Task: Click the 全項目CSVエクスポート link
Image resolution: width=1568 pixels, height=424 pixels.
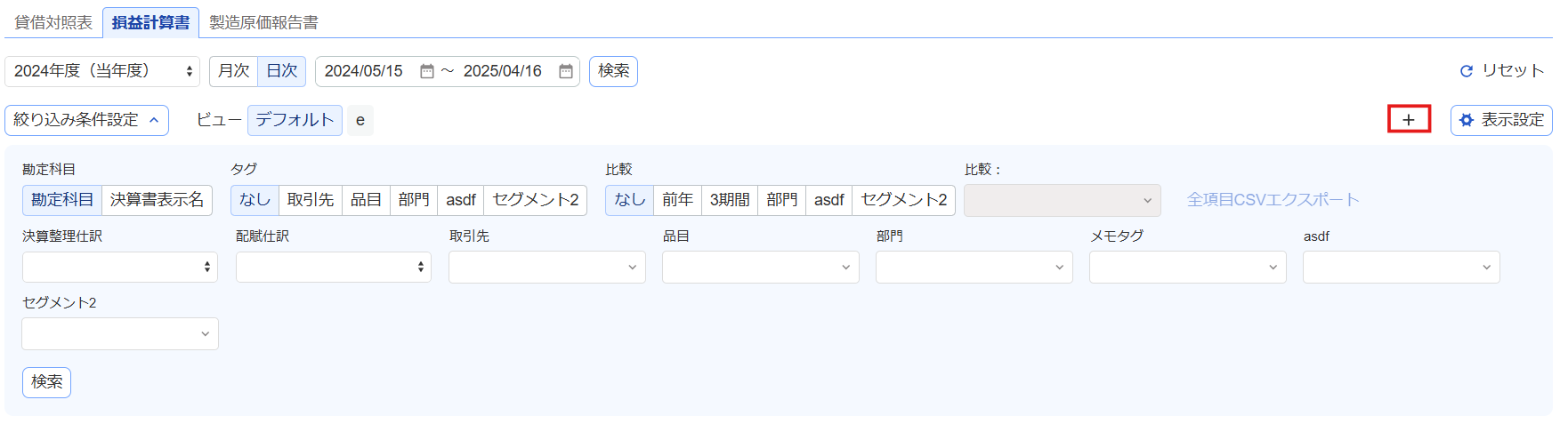Action: pyautogui.click(x=1273, y=200)
